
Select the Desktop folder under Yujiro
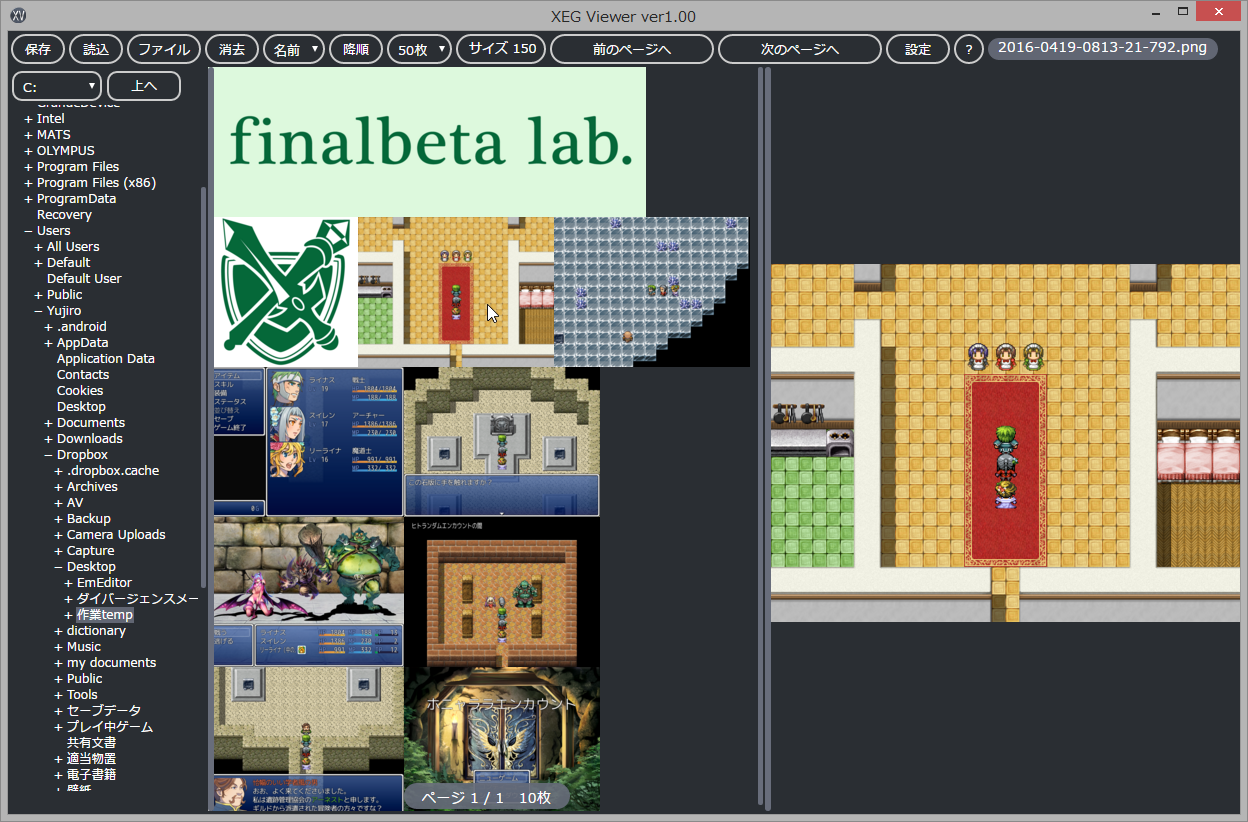[81, 407]
